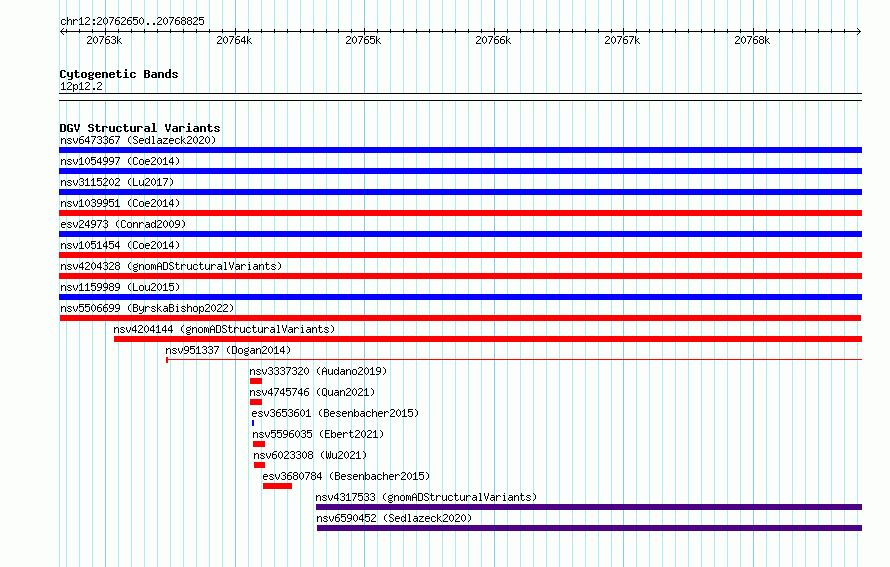Click esv3653601 (Besenbacher2015) label

pos(335,413)
